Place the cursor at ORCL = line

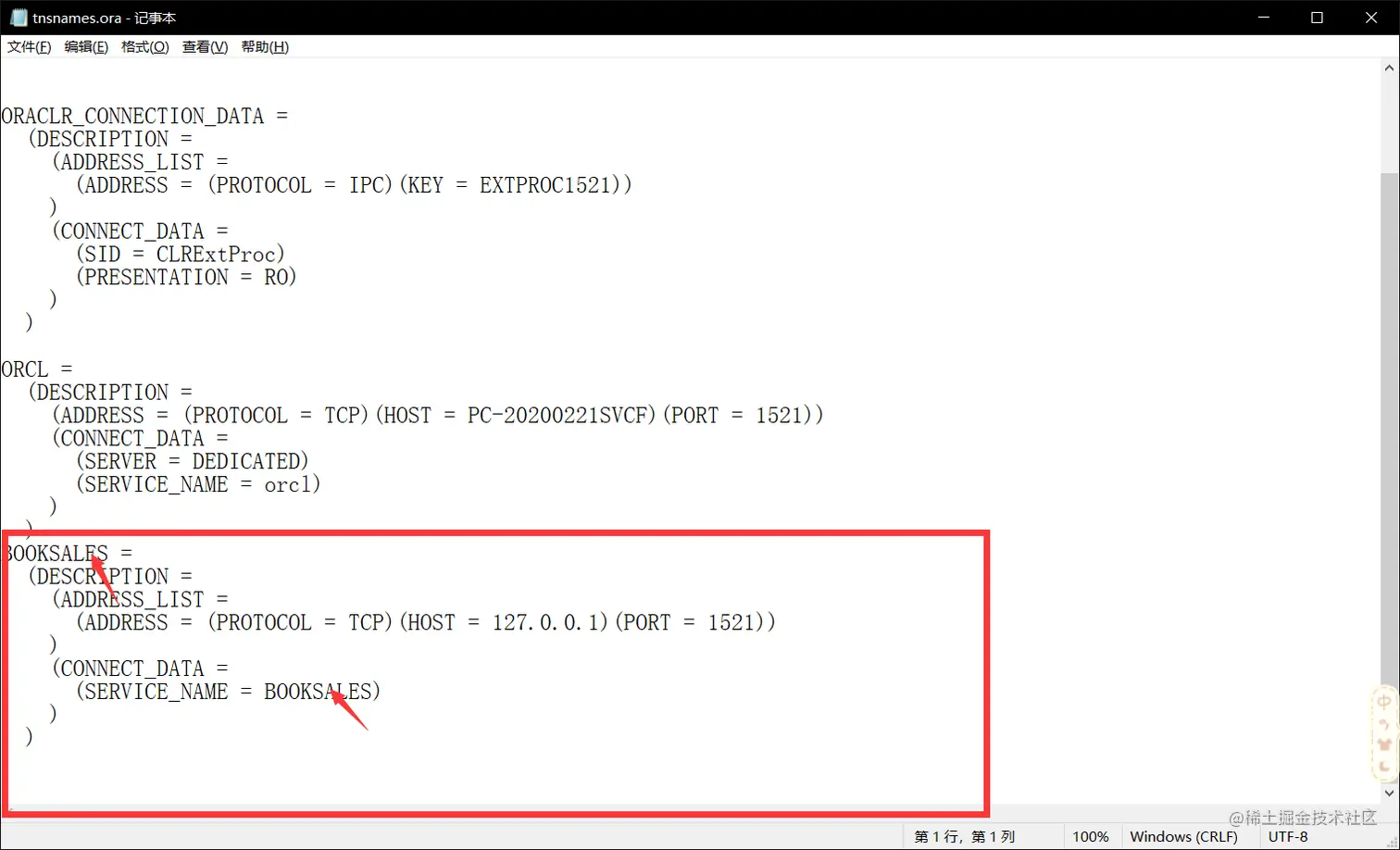(37, 369)
